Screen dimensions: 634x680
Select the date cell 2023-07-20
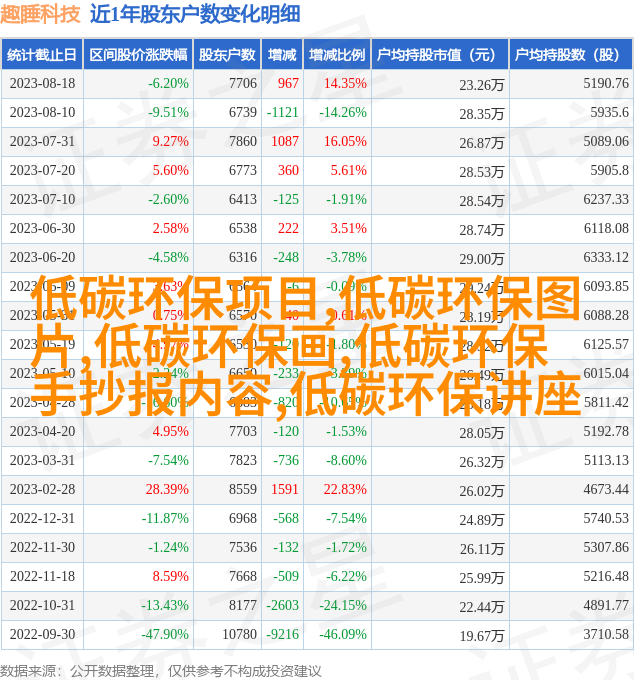pos(42,170)
